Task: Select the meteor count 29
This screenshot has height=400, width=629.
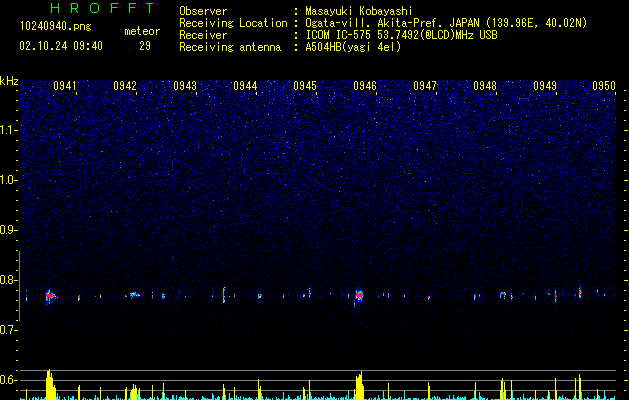Action: pyautogui.click(x=145, y=46)
